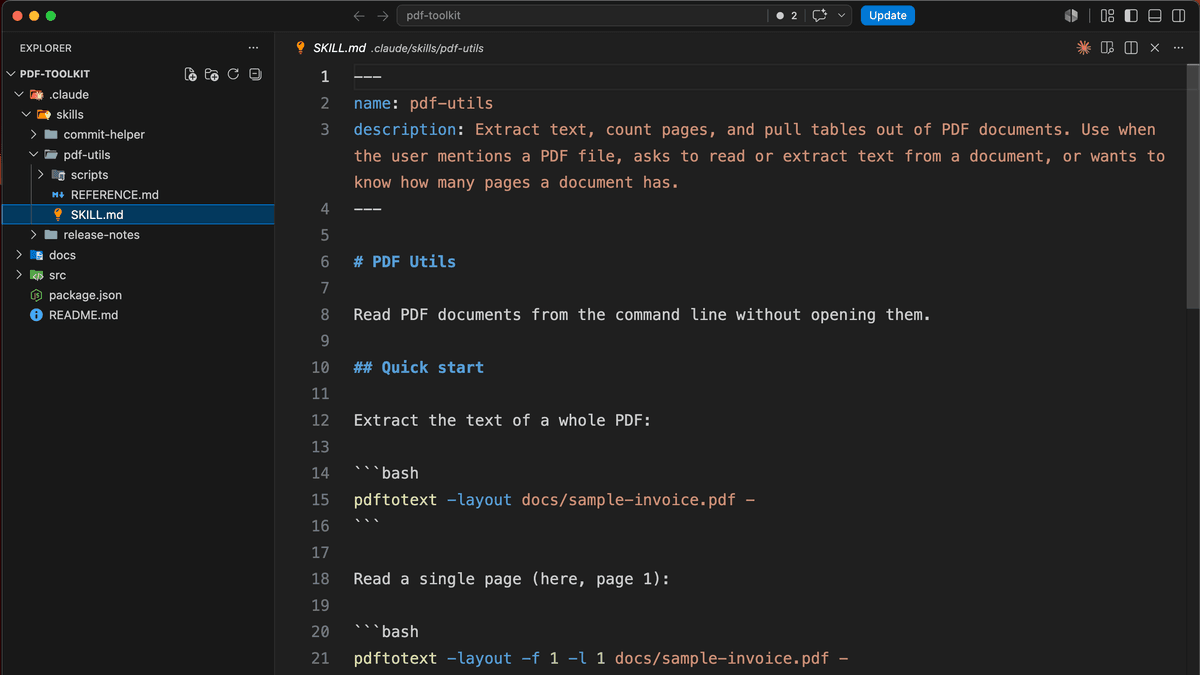1200x675 pixels.
Task: Collapse the .claude folder chevron
Action: (19, 94)
